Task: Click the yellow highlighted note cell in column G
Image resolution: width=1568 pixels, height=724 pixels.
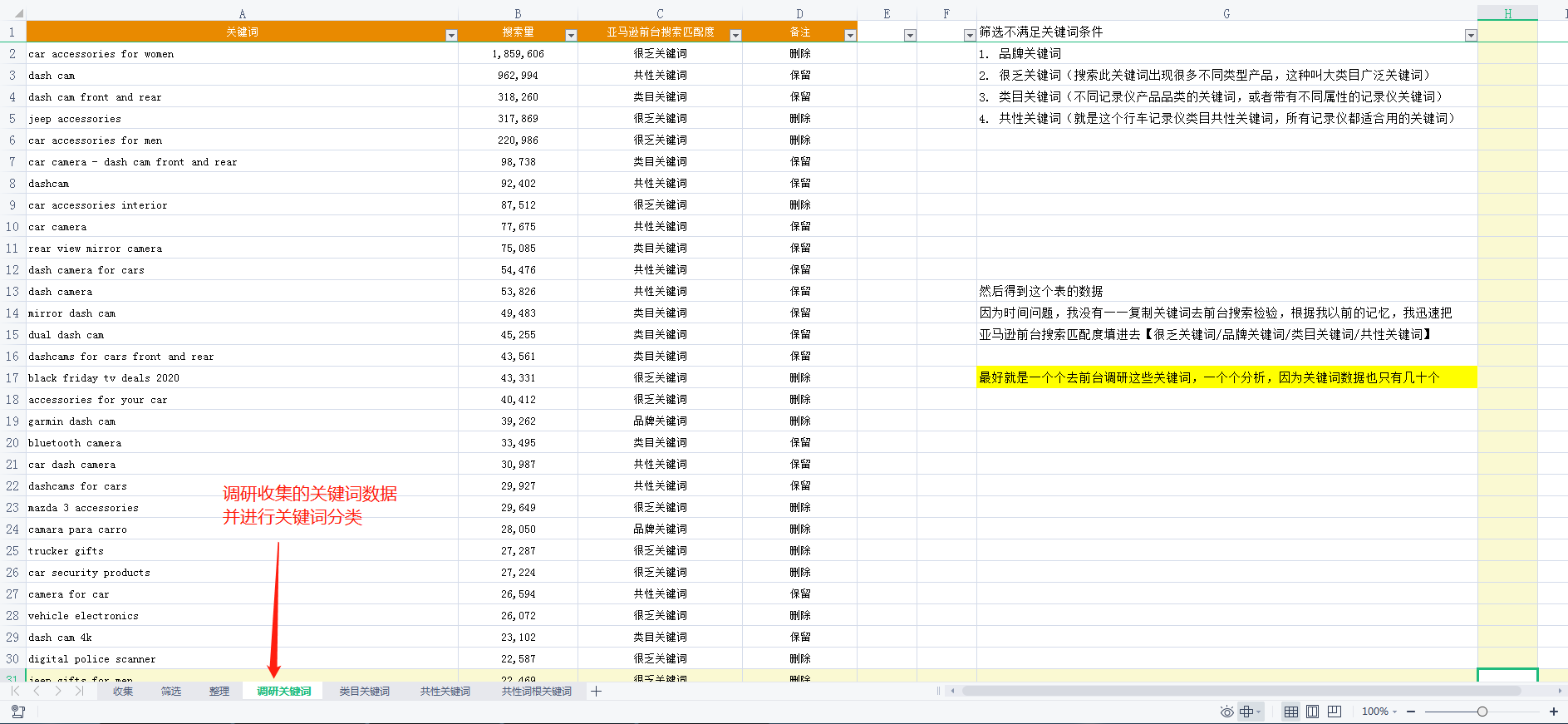Action: point(1226,377)
